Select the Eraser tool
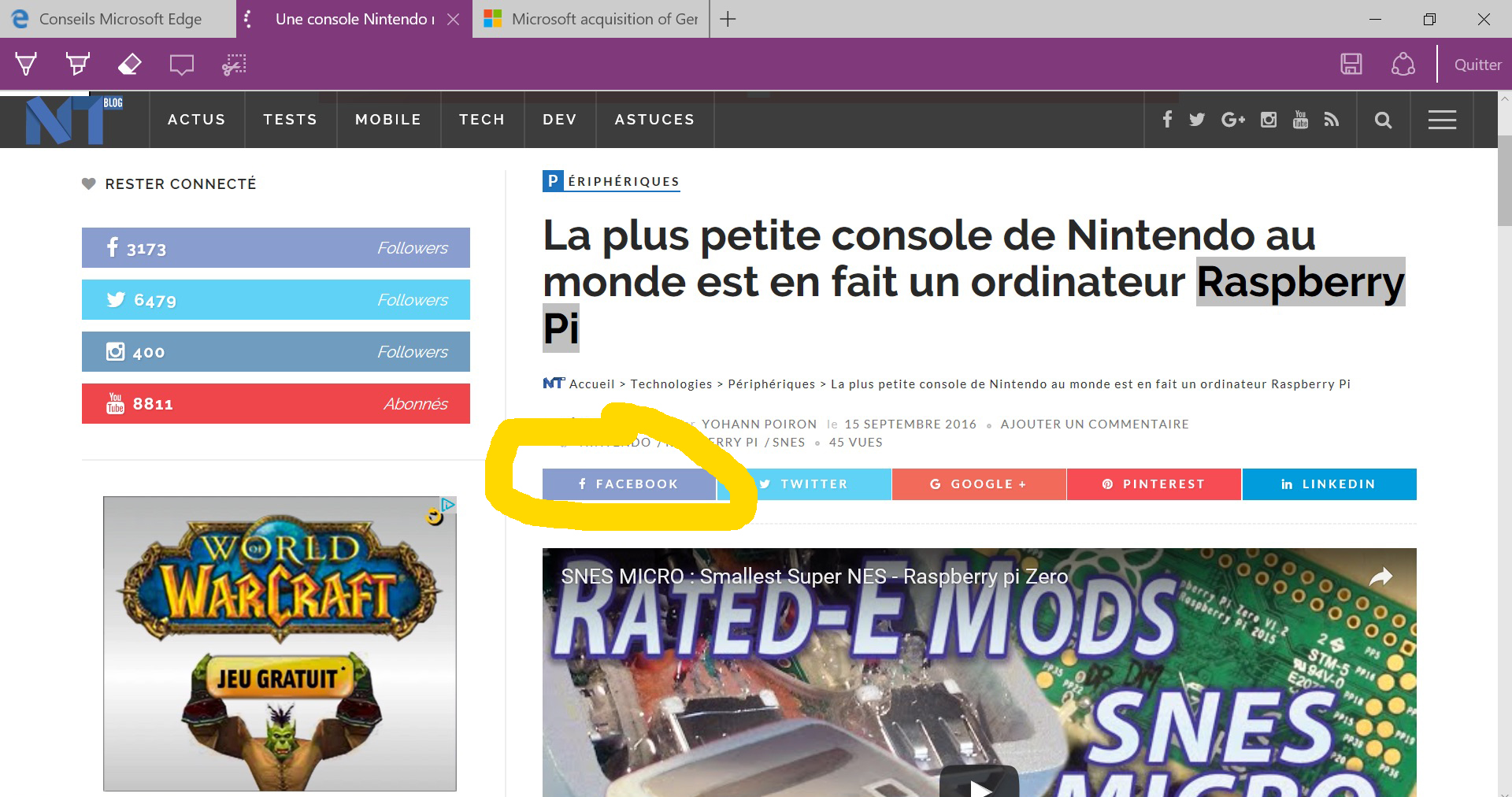Viewport: 1512px width, 797px height. (129, 64)
